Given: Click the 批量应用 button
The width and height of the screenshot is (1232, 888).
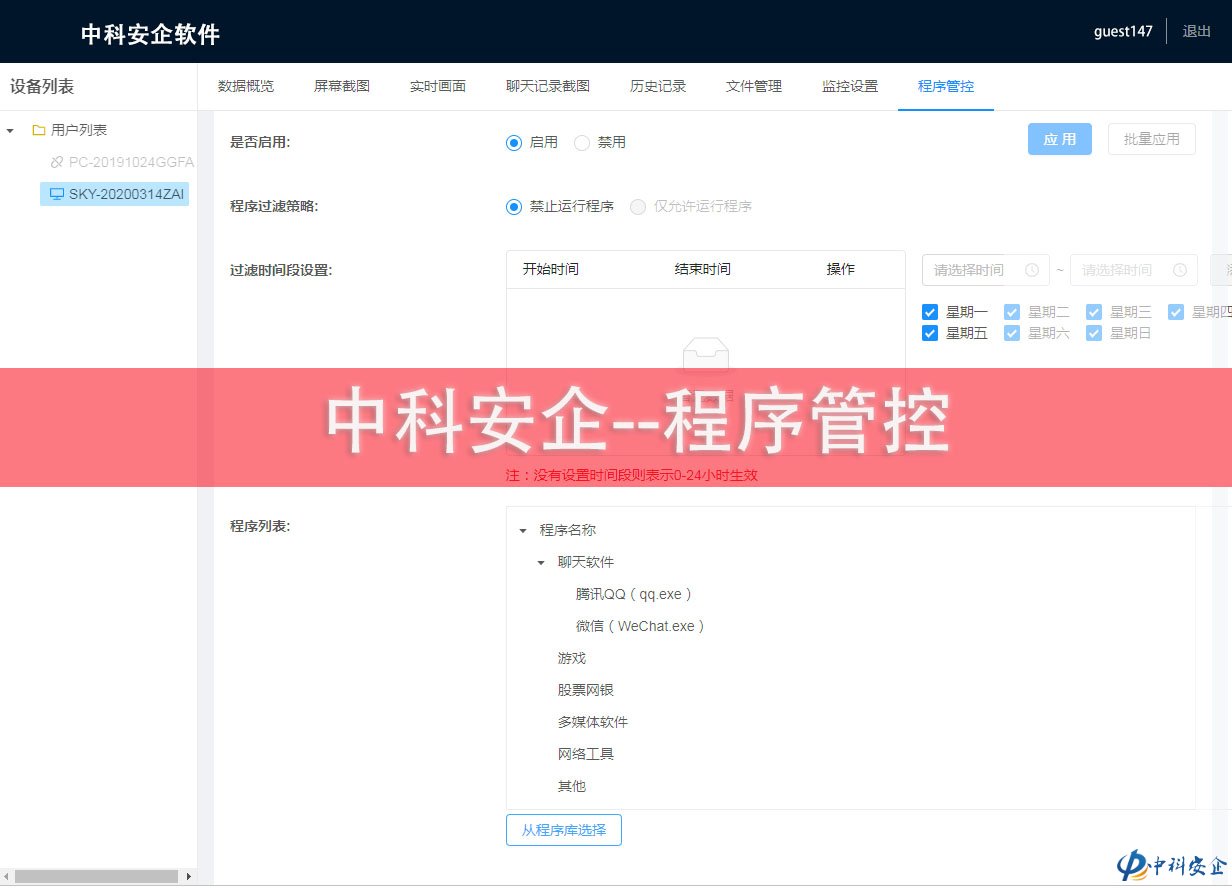Looking at the screenshot, I should (1152, 139).
